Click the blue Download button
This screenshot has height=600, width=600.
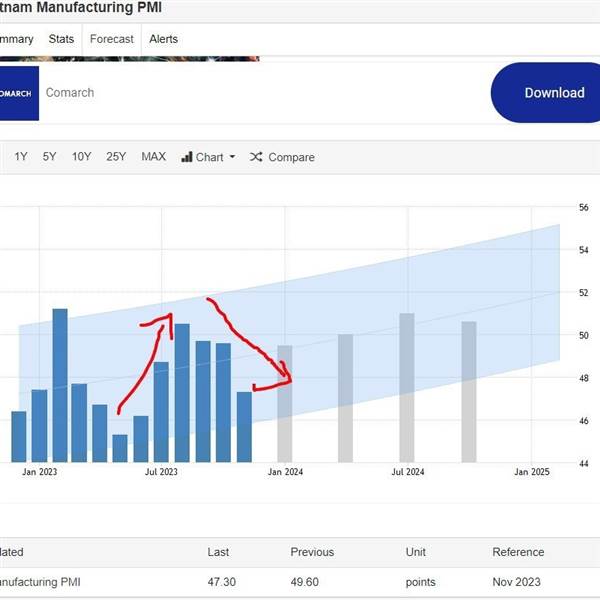(546, 93)
